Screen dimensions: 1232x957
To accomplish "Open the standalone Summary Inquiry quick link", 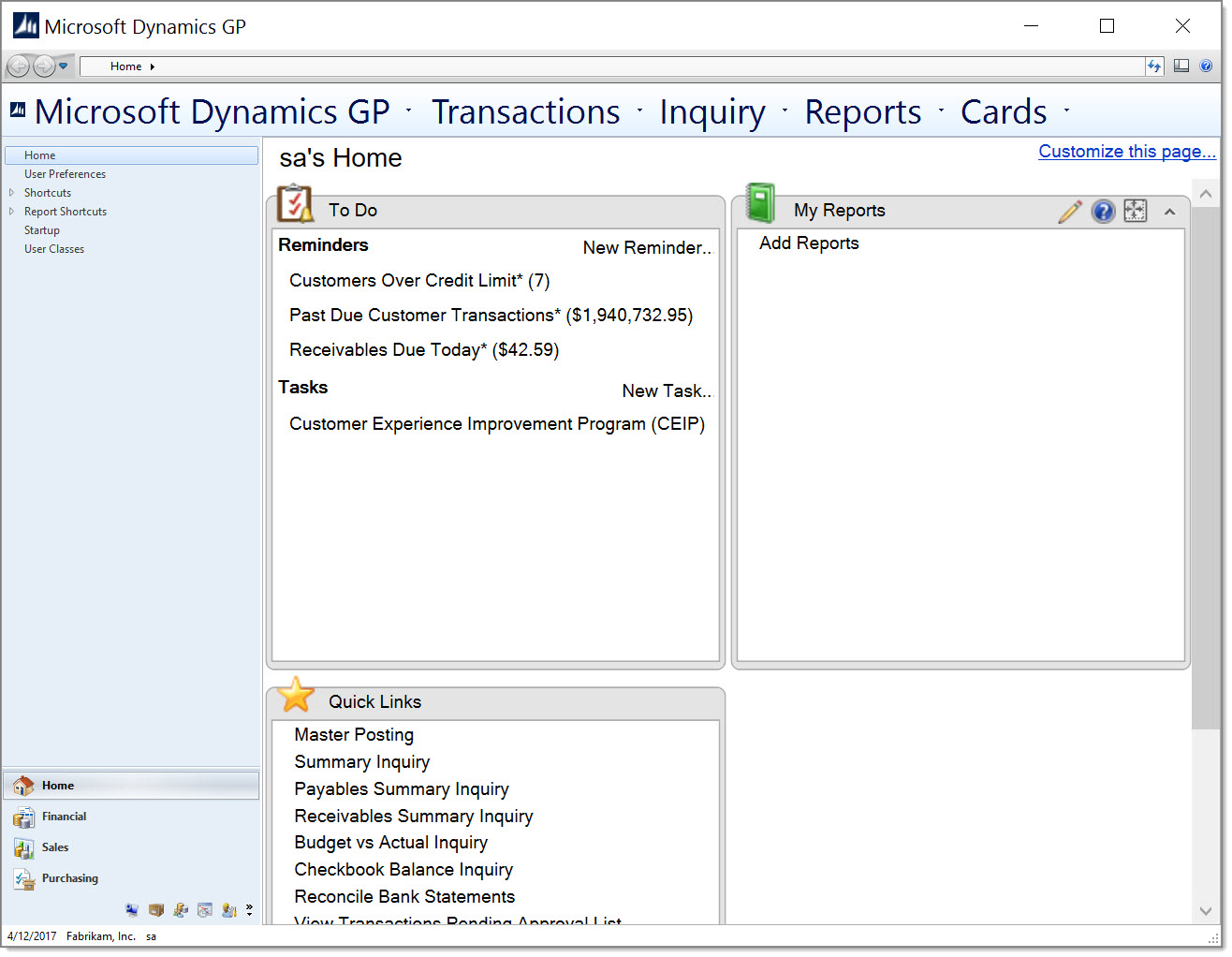I will (x=362, y=762).
